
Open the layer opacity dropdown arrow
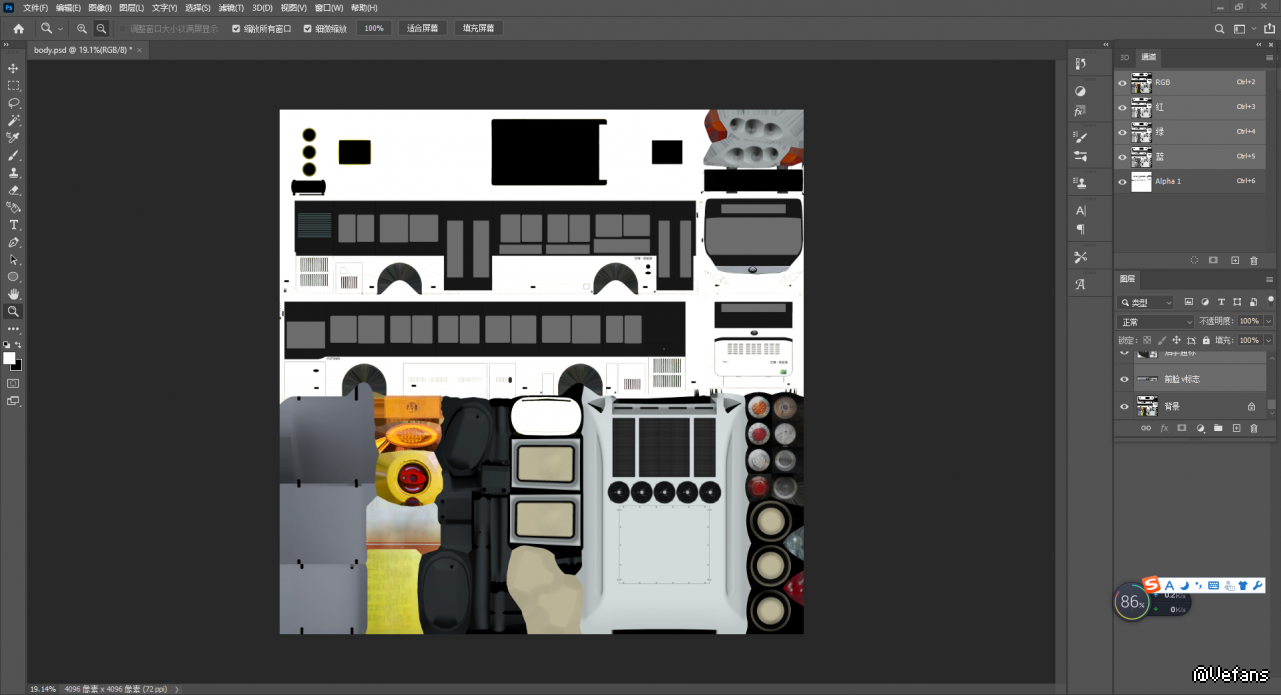(1268, 322)
